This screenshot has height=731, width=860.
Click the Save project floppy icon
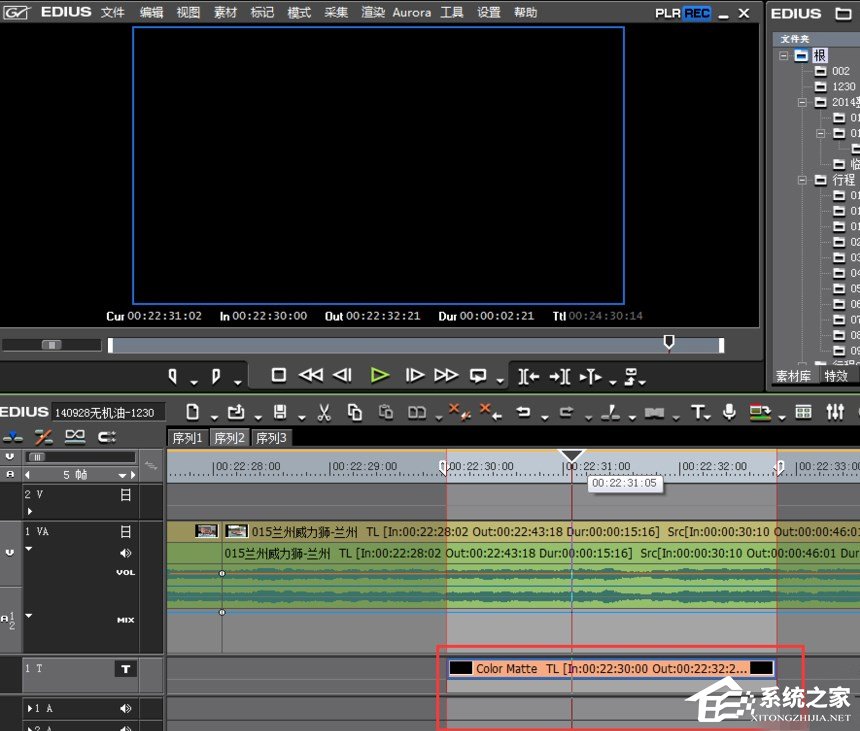click(x=280, y=412)
